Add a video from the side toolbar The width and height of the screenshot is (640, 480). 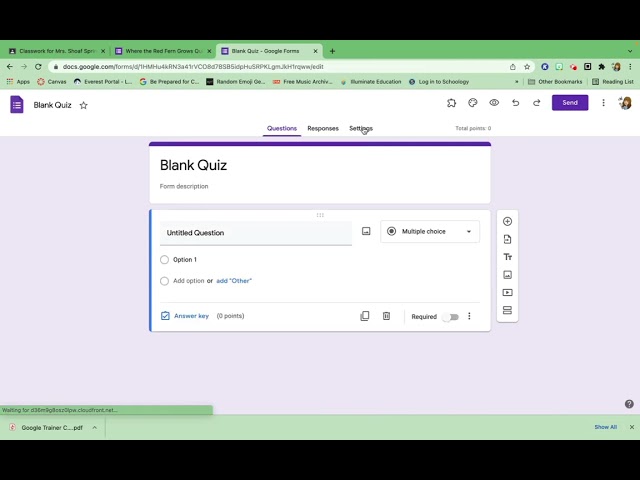(507, 293)
